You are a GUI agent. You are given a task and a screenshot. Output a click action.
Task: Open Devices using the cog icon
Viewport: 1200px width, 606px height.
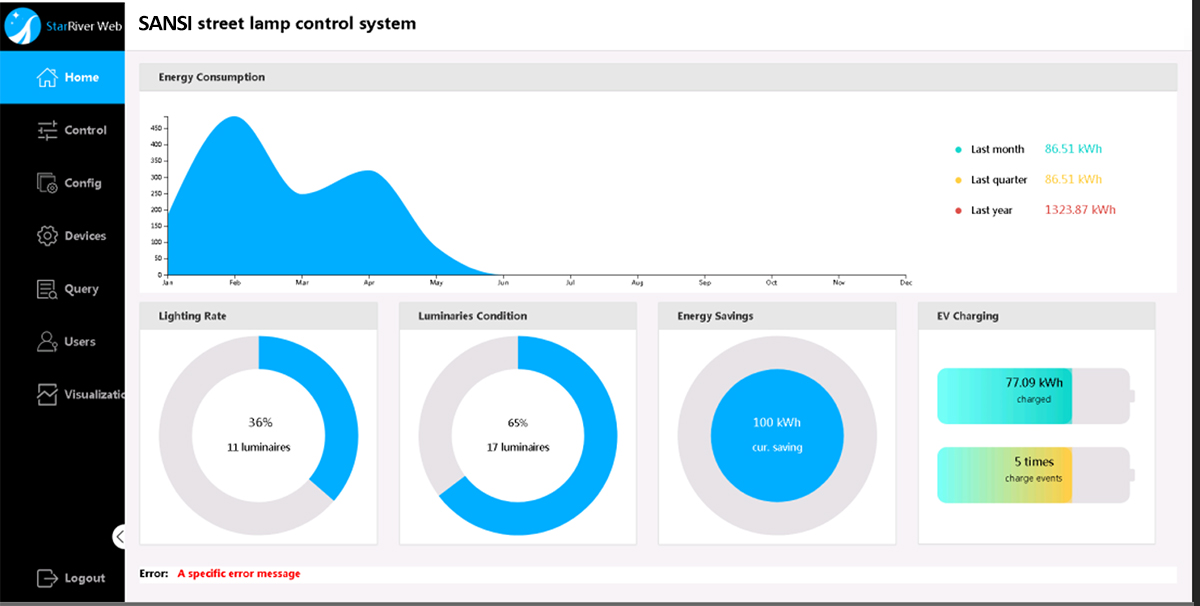47,236
